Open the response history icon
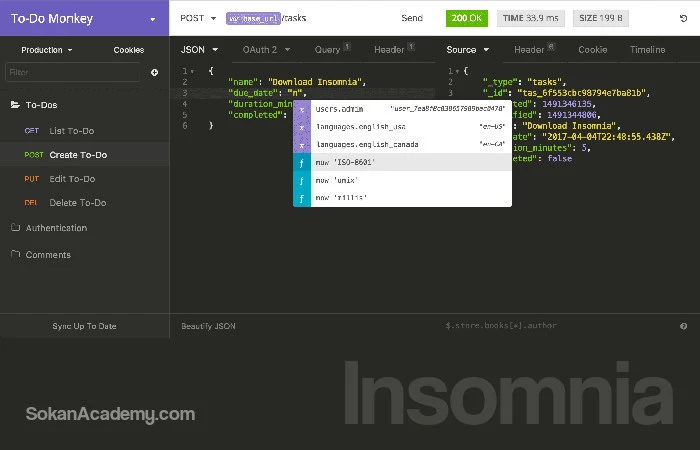700x450 pixels. (683, 18)
